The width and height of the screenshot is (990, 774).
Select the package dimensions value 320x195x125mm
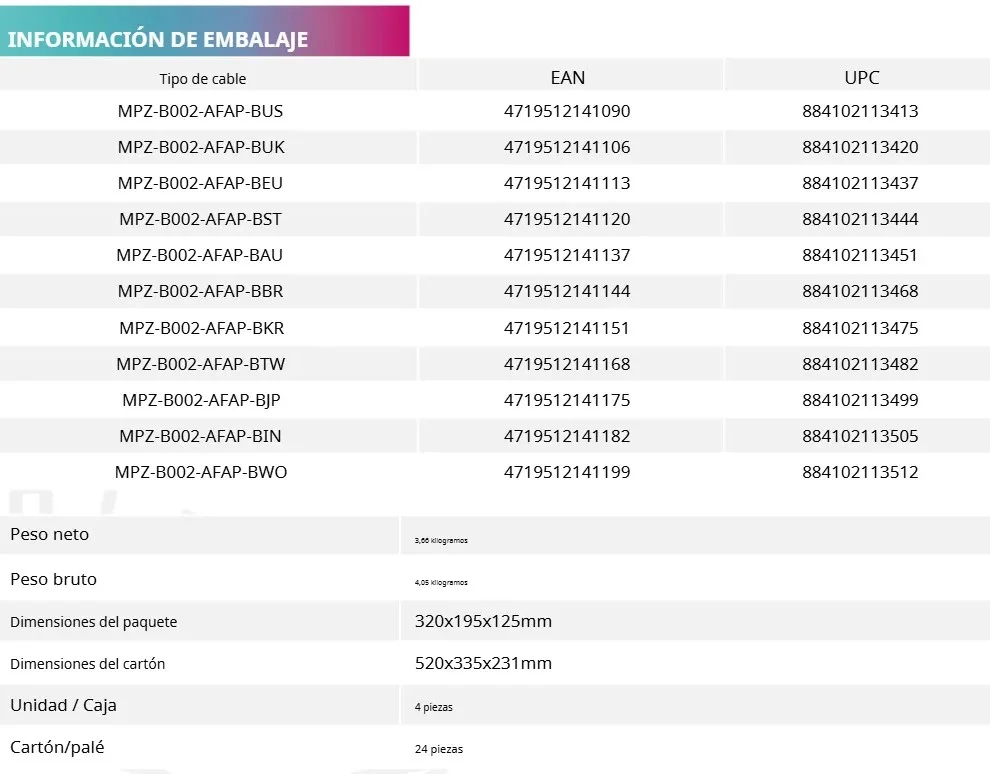click(483, 621)
